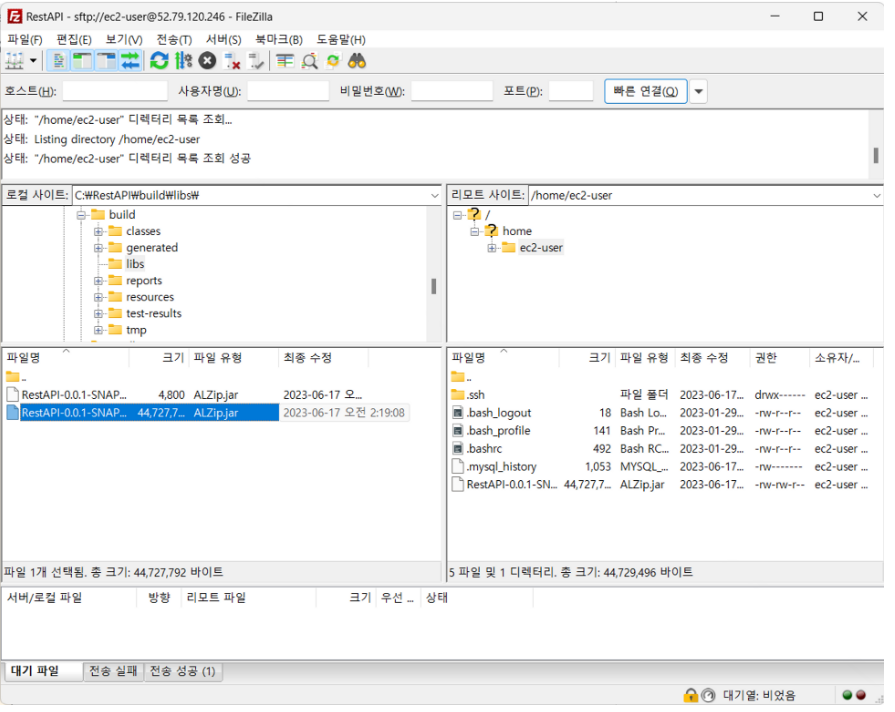The height and width of the screenshot is (712, 895).
Task: Focus the 호스트 input field
Action: [x=115, y=91]
